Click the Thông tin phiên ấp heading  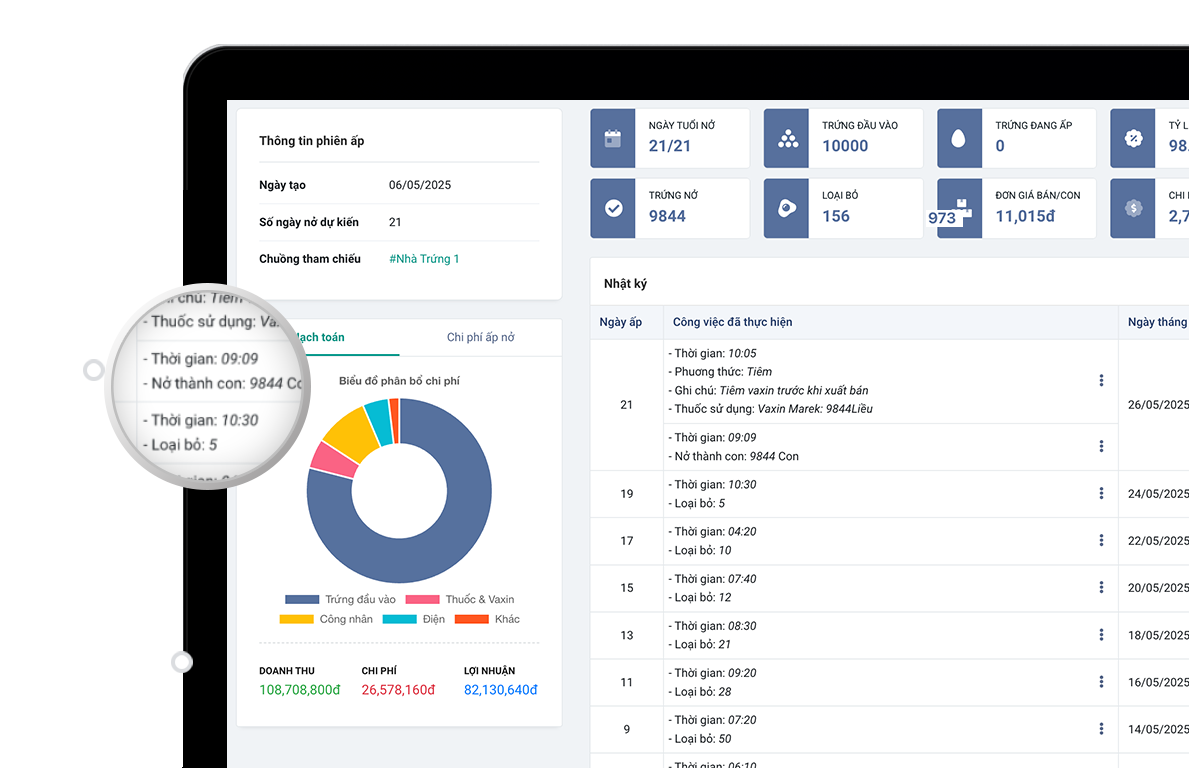(312, 141)
